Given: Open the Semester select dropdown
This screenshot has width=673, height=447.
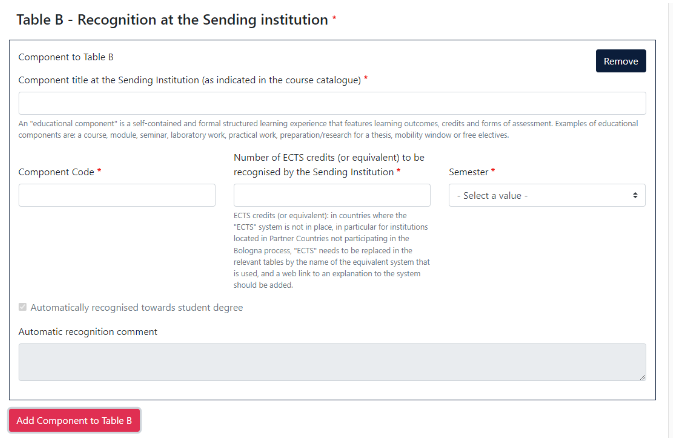Looking at the screenshot, I should click(x=547, y=195).
